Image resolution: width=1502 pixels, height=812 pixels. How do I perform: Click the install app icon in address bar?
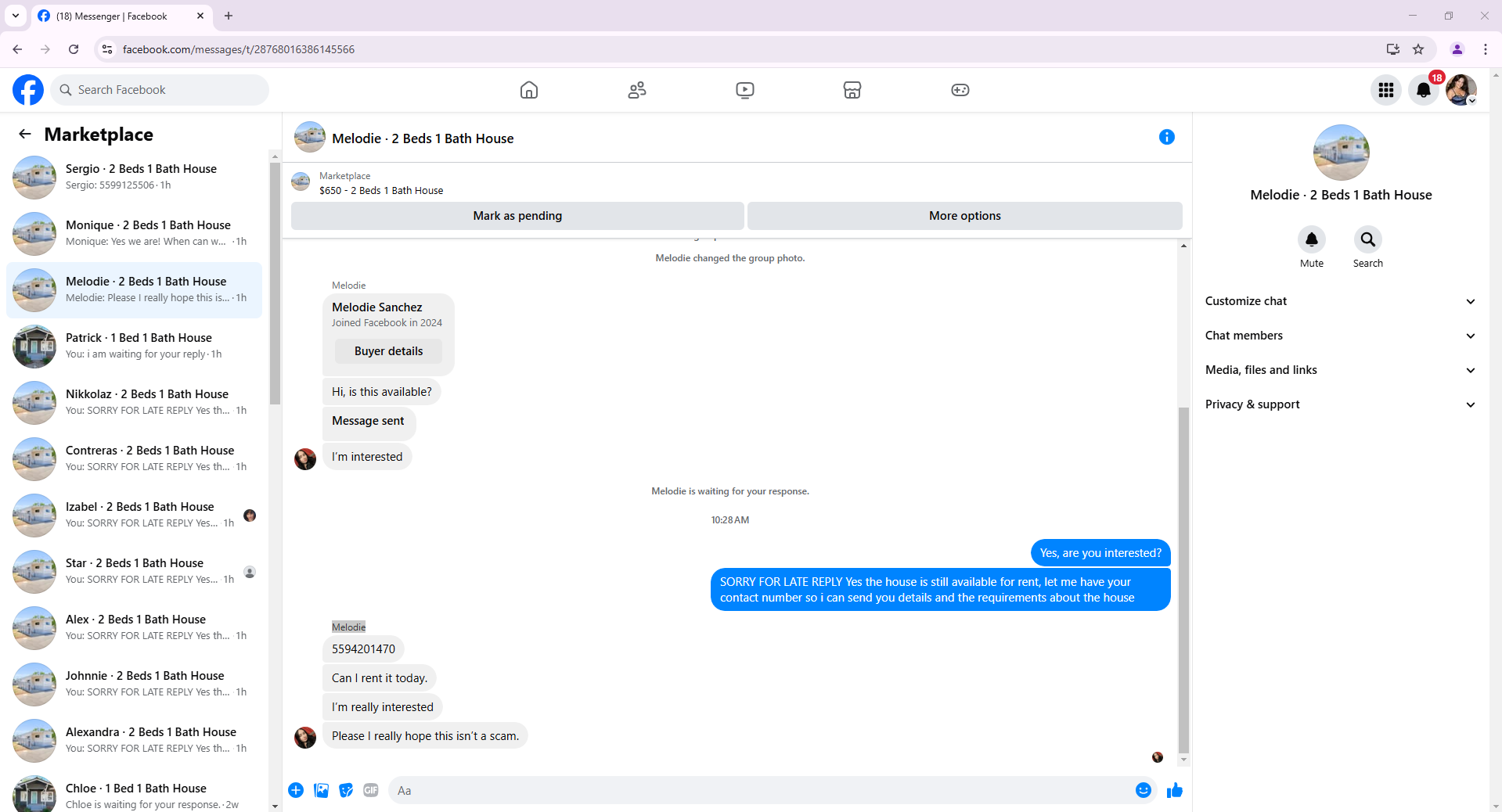1393,49
